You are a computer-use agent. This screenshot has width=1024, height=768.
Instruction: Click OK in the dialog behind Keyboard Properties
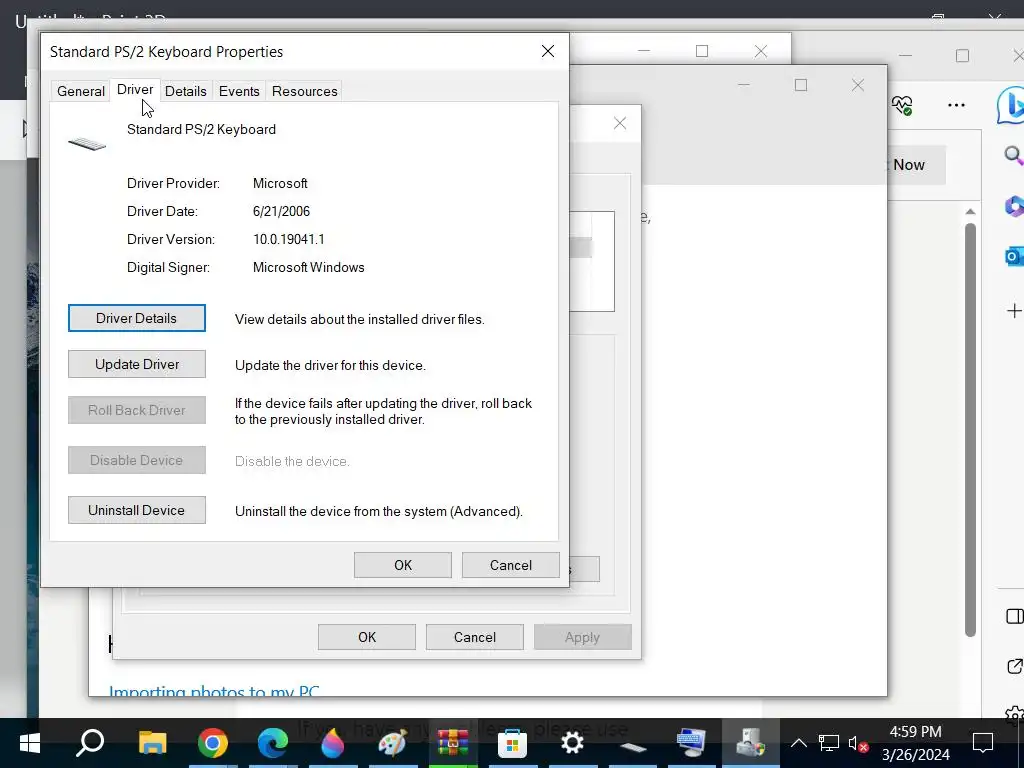point(367,637)
